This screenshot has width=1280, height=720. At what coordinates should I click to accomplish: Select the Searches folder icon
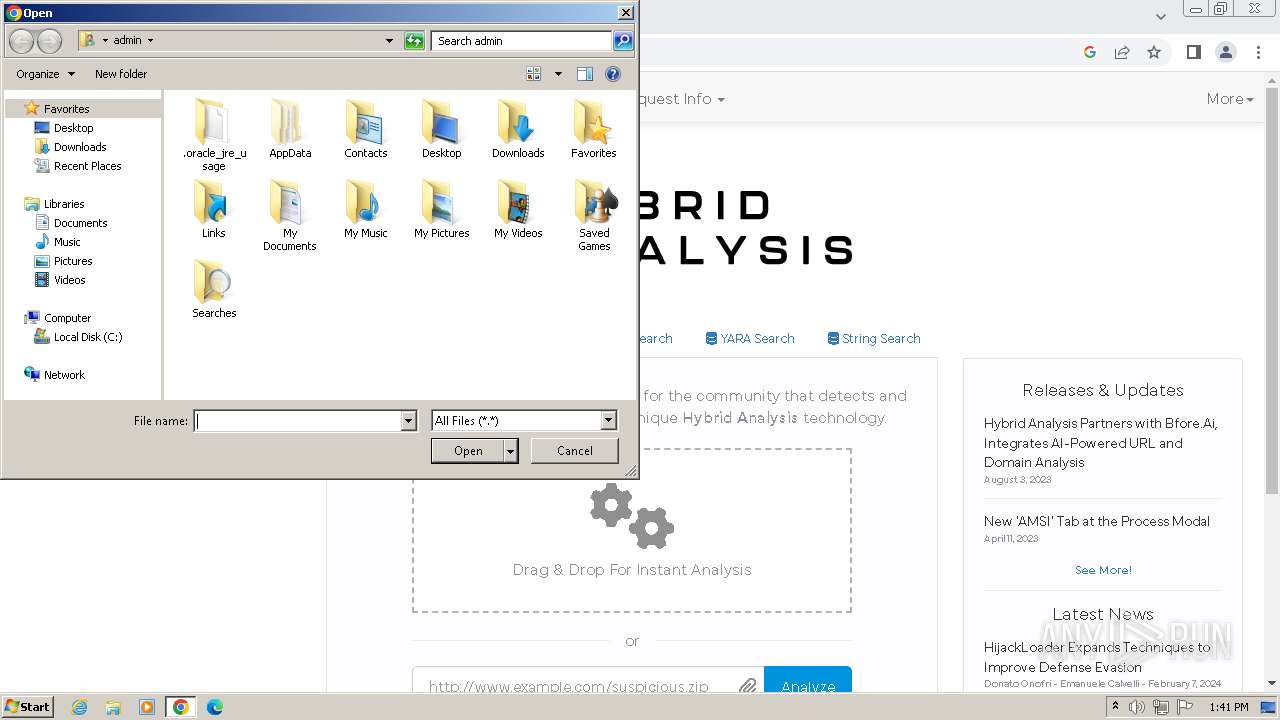click(214, 288)
